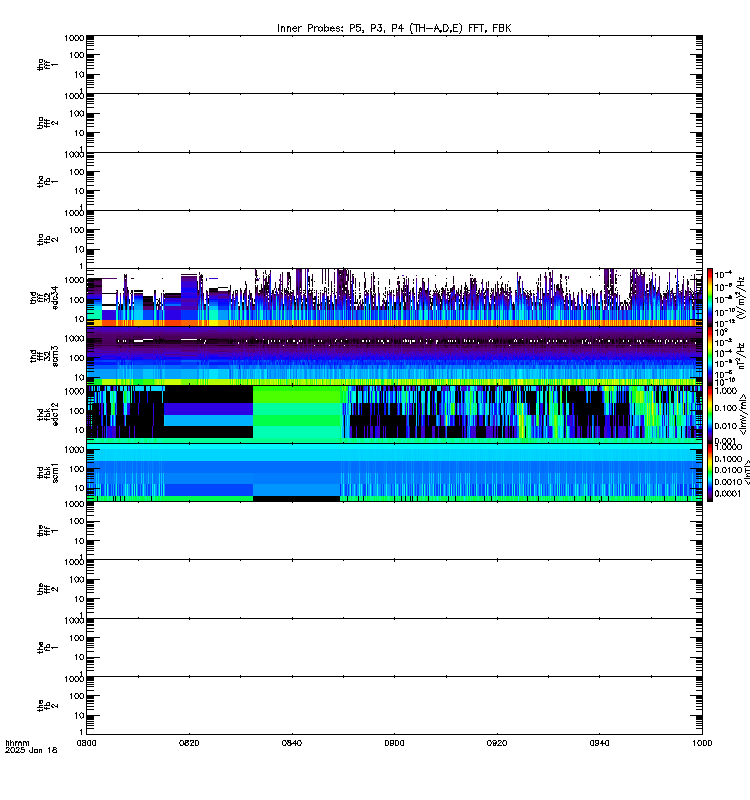Viewport: 750px width, 800px height.
Task: Click the solid green block in edc12 panel
Action: 297,414
